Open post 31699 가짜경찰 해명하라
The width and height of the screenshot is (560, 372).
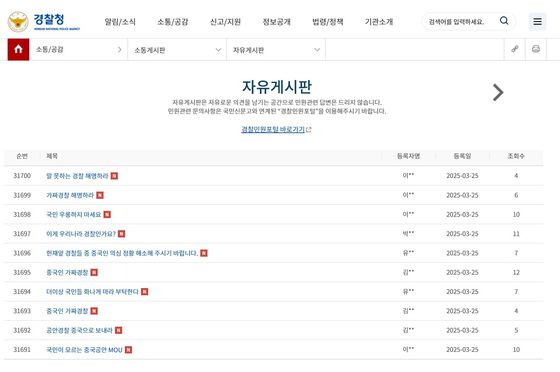click(x=70, y=195)
